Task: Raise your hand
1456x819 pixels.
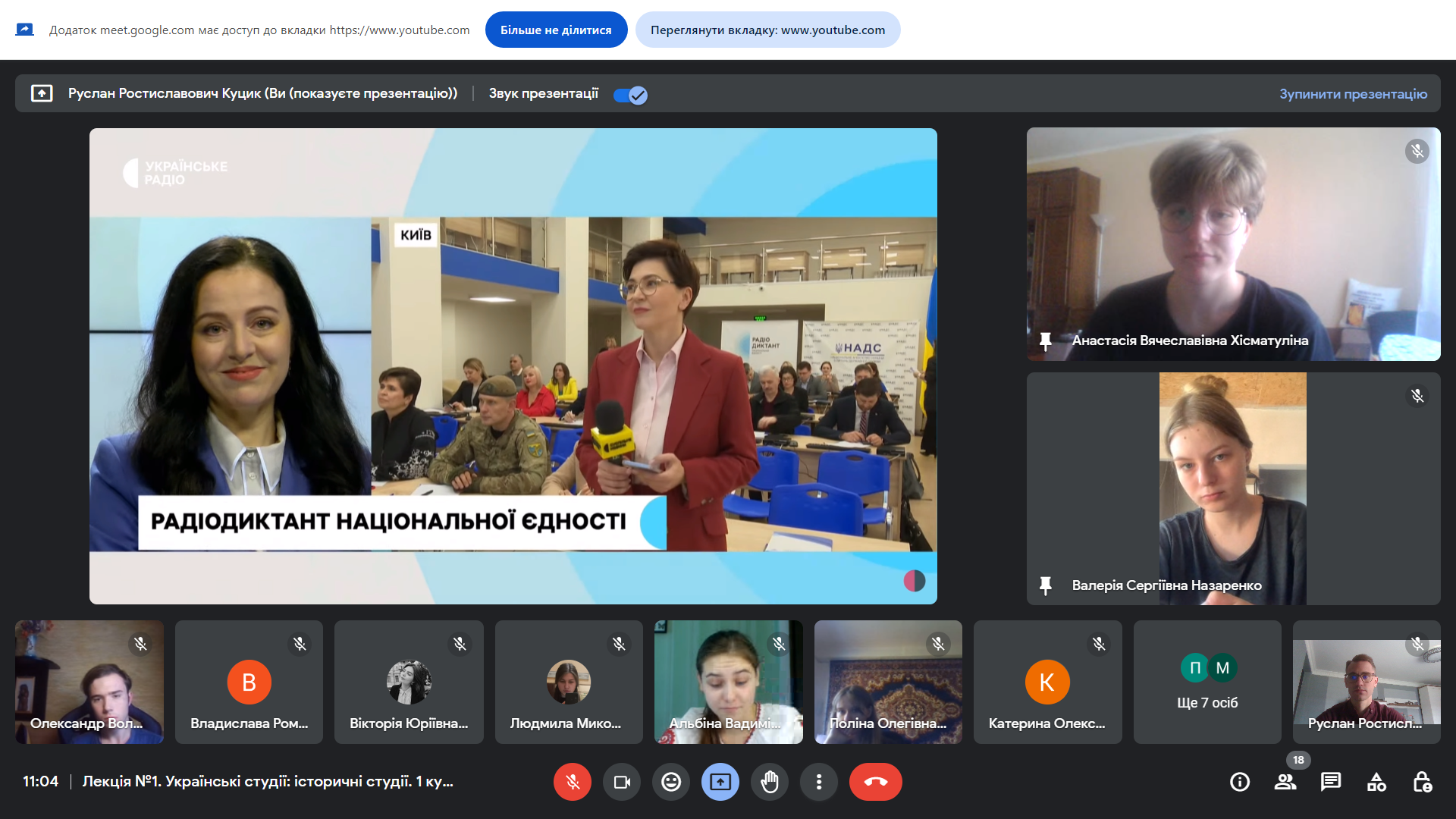Action: 770,782
